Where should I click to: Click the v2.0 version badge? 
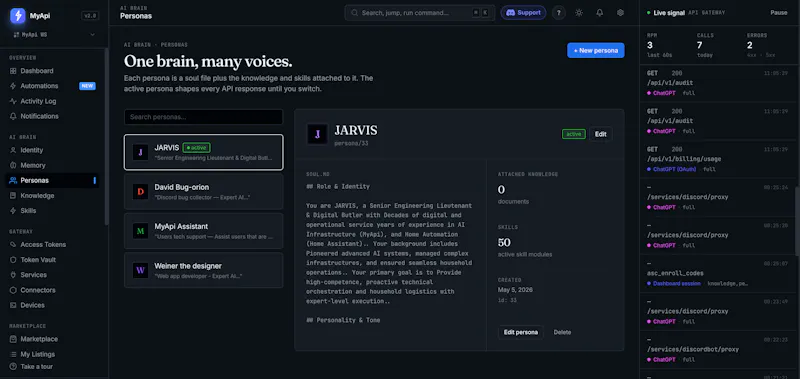coord(90,16)
